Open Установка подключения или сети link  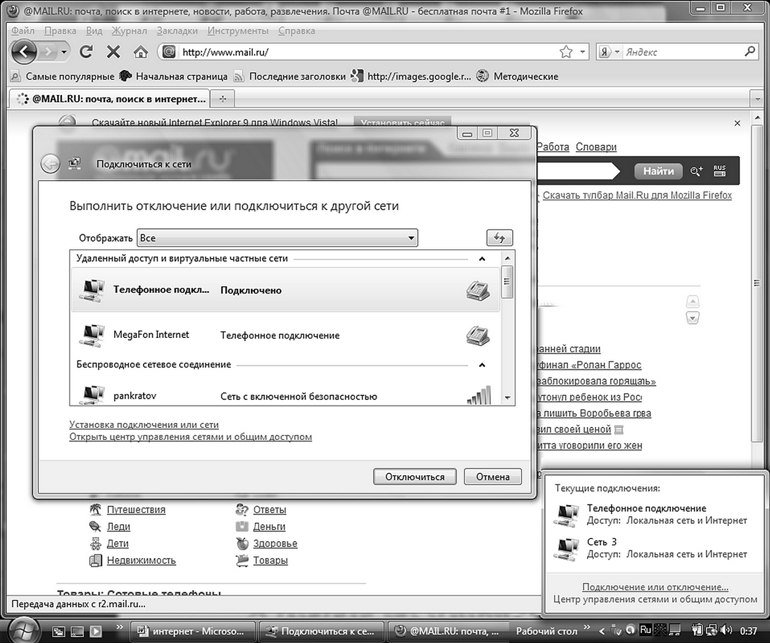coord(144,424)
